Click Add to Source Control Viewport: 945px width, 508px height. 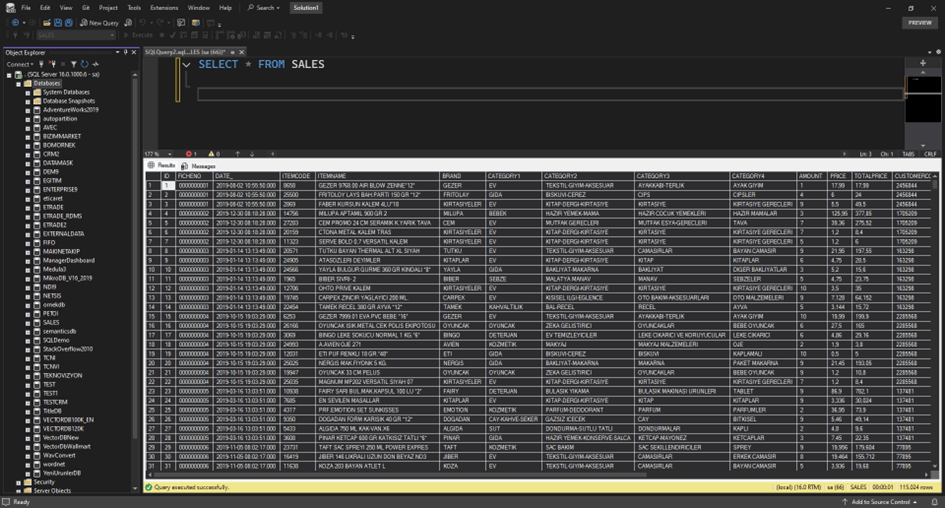coord(880,502)
